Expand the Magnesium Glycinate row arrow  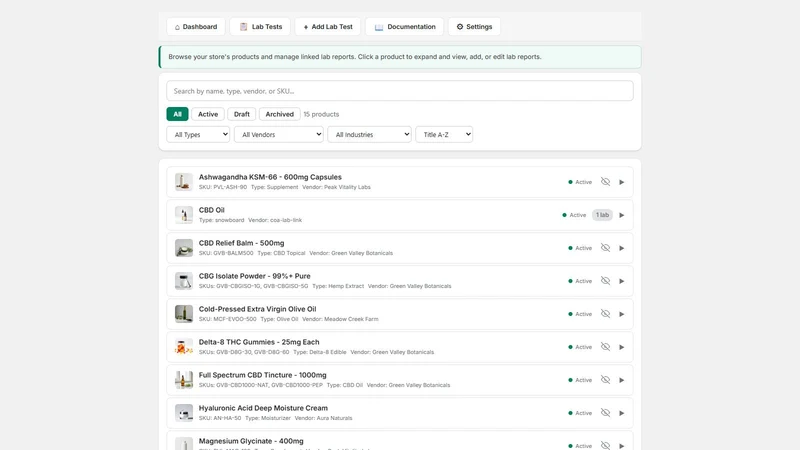pos(621,446)
